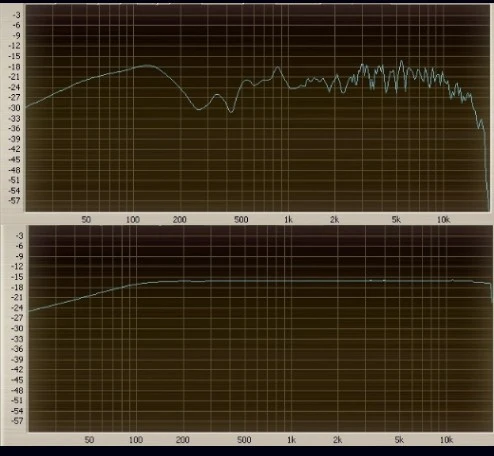Select the 5k label below the upper spectrum
494x456 pixels.
click(x=396, y=220)
